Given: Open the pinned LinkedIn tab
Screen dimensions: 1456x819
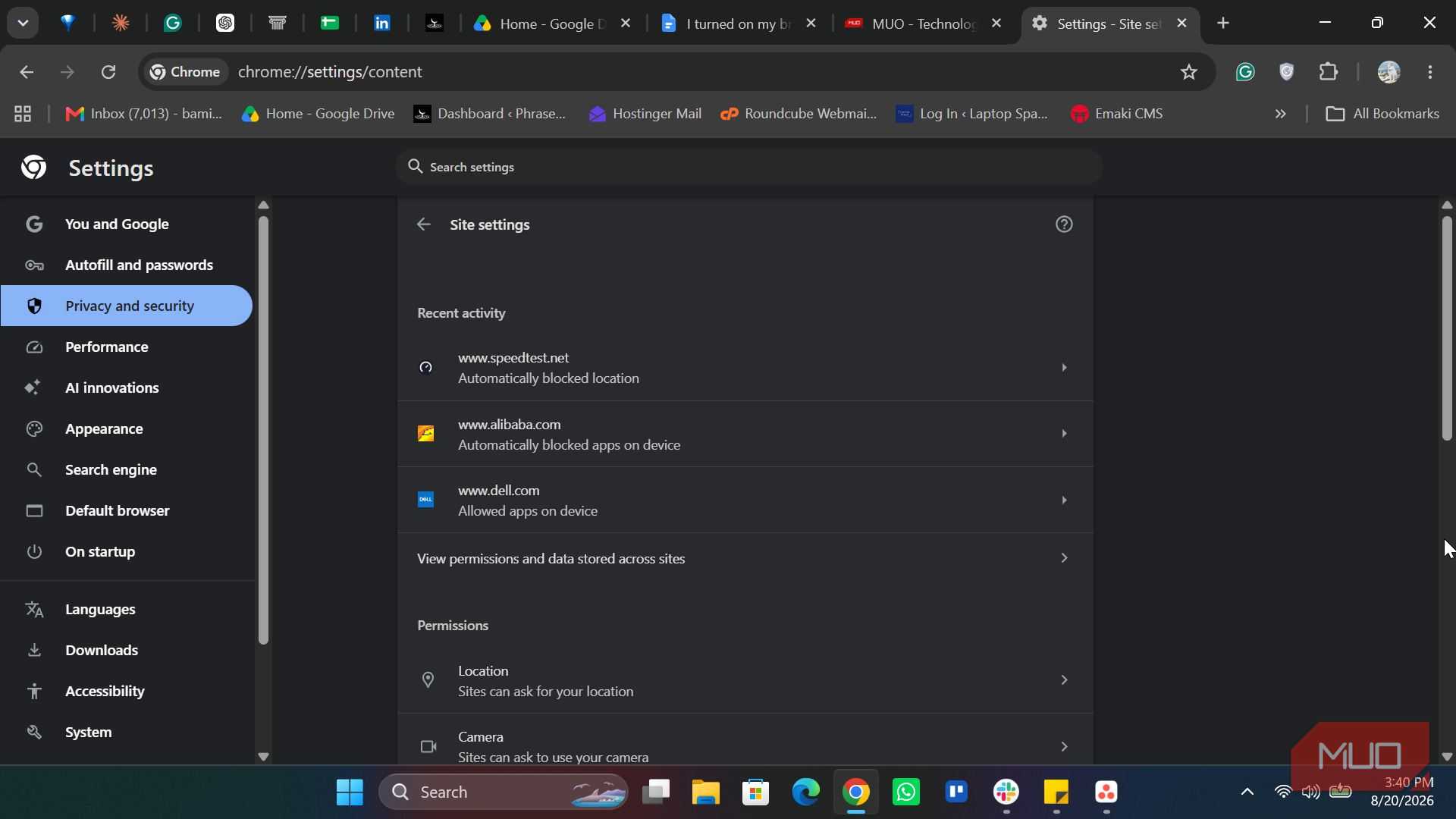Looking at the screenshot, I should [x=382, y=24].
